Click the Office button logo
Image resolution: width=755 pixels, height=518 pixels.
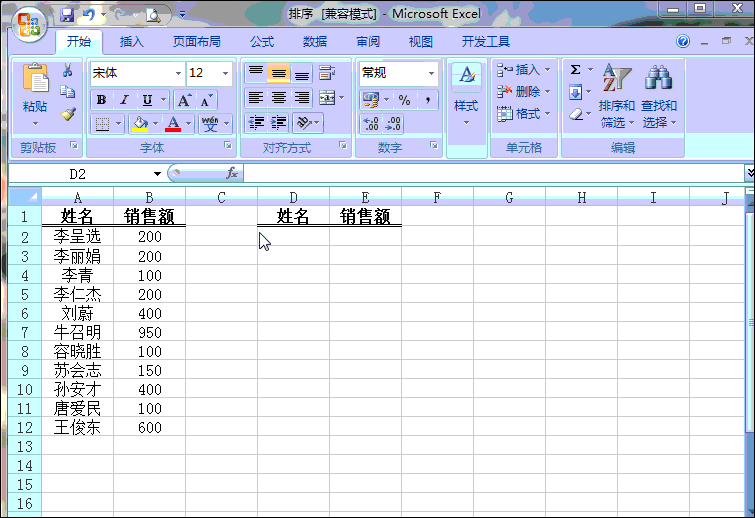coord(28,24)
